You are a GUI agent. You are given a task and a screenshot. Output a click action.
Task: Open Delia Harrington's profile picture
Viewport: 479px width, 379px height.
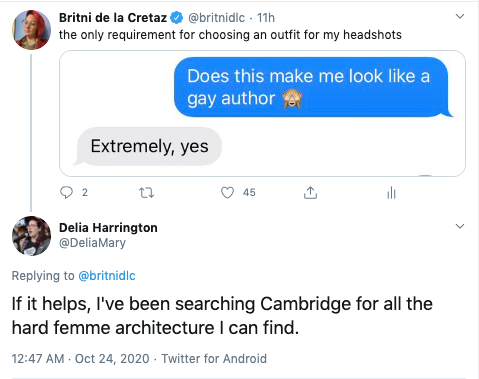(31, 236)
